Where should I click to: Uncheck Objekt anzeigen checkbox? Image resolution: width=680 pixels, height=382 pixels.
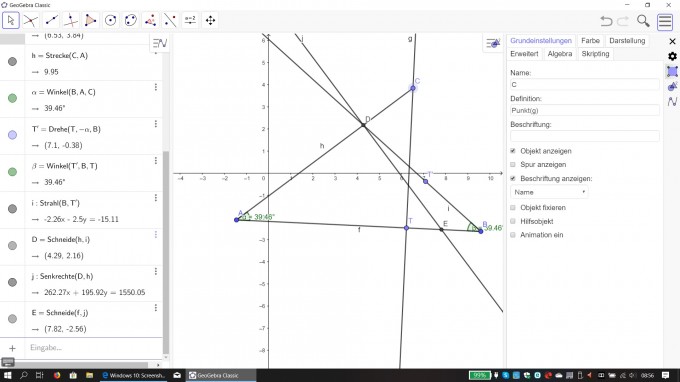[513, 151]
